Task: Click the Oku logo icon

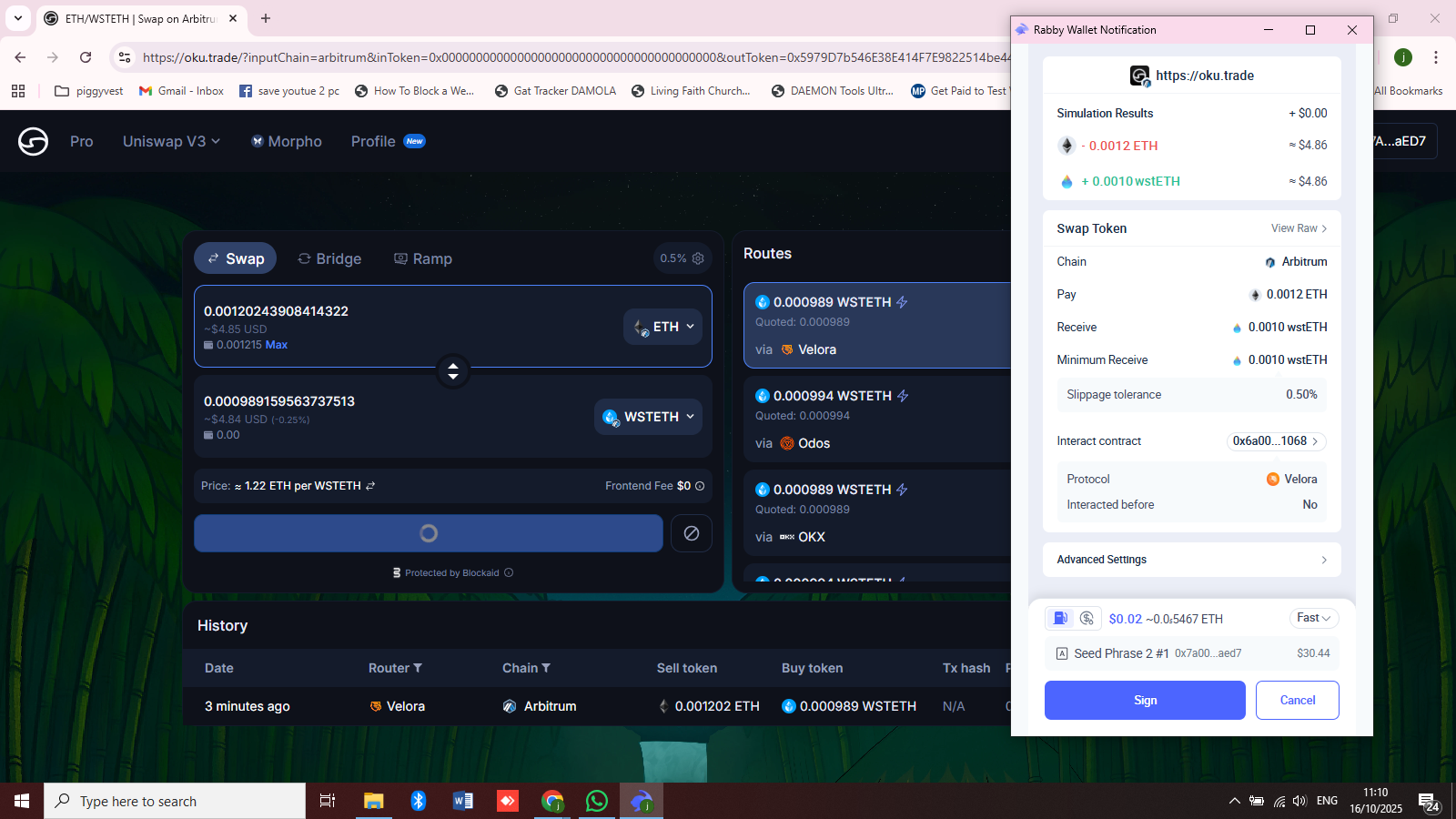Action: point(33,141)
